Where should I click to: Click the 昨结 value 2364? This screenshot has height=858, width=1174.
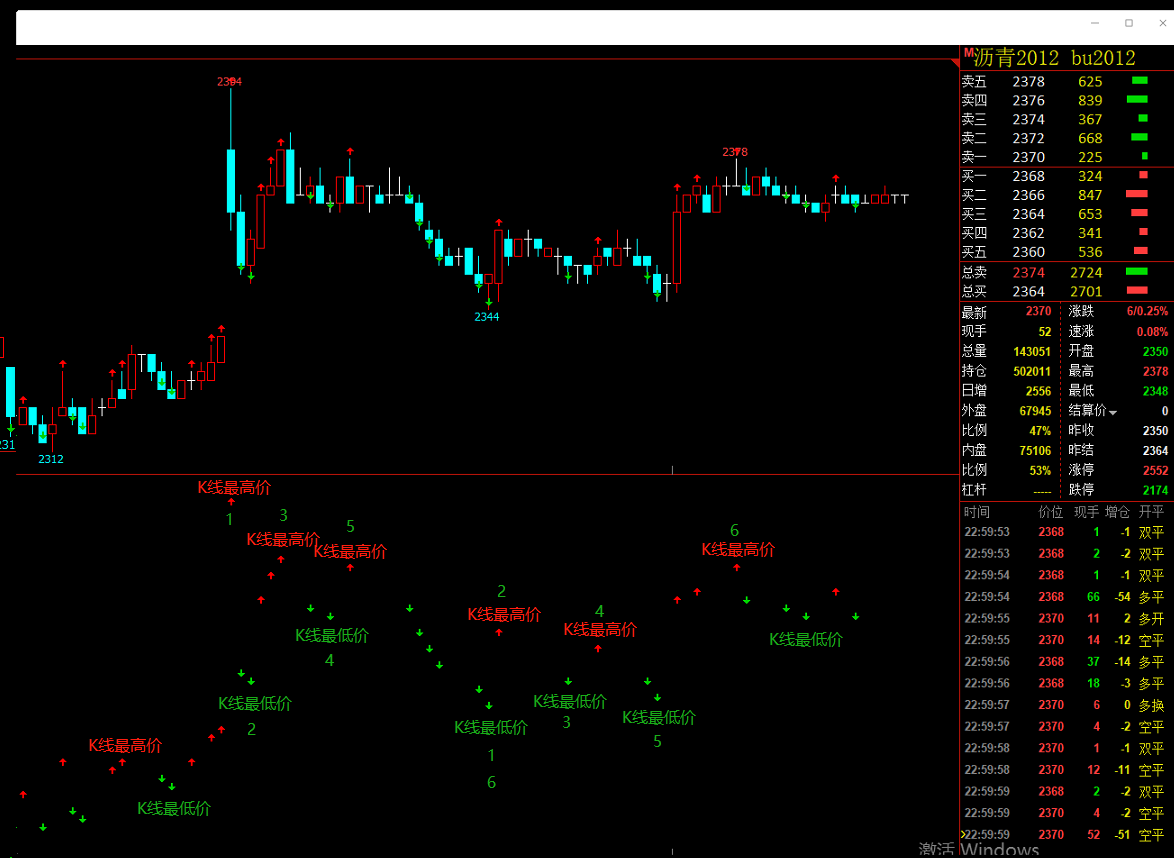[x=1155, y=451]
